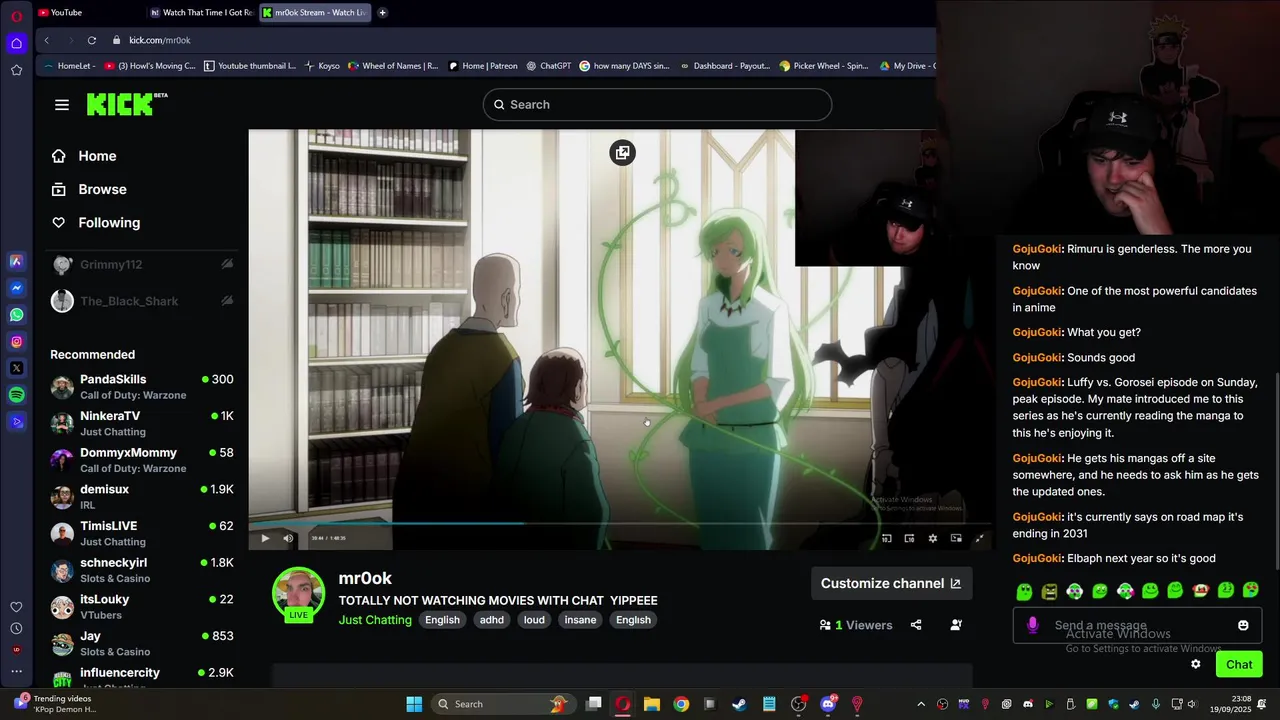Toggle fullscreen on the video player
Screen dimensions: 1280x720
tap(980, 538)
